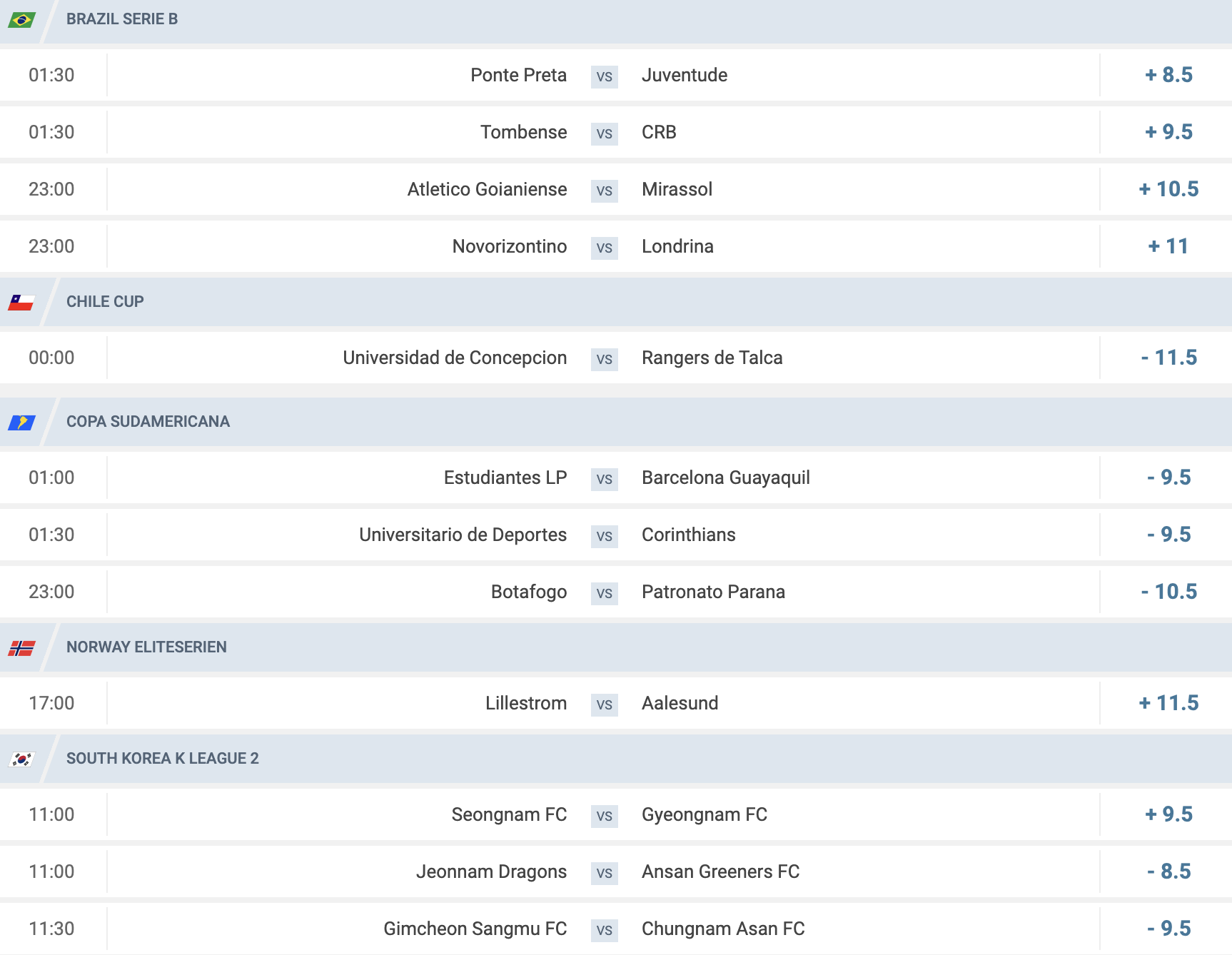Select the Corinthians team name
This screenshot has width=1232, height=955.
tap(689, 535)
